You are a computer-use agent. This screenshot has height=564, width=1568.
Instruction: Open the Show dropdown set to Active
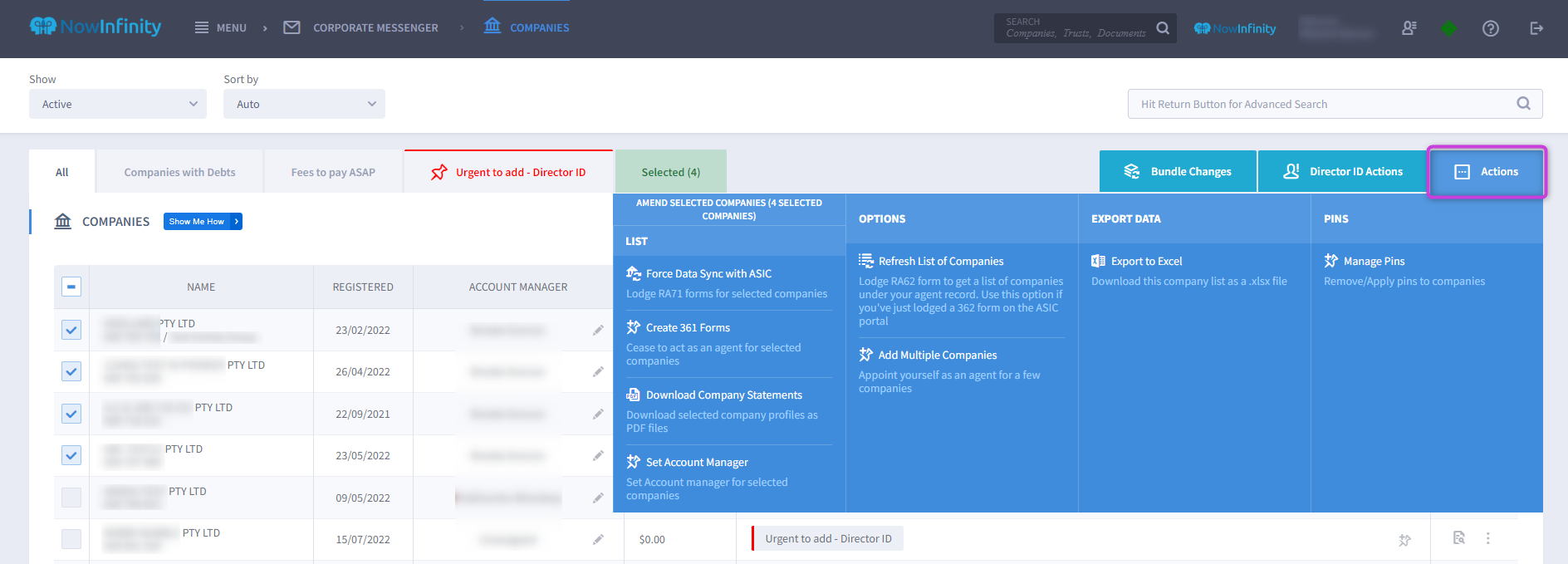click(118, 104)
